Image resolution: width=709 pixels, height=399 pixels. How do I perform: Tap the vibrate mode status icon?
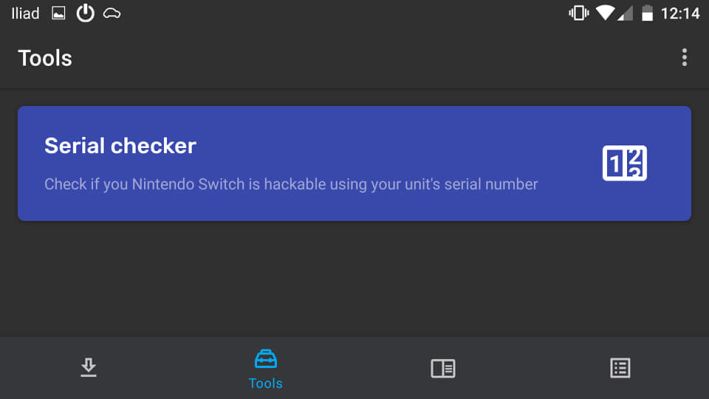[579, 13]
